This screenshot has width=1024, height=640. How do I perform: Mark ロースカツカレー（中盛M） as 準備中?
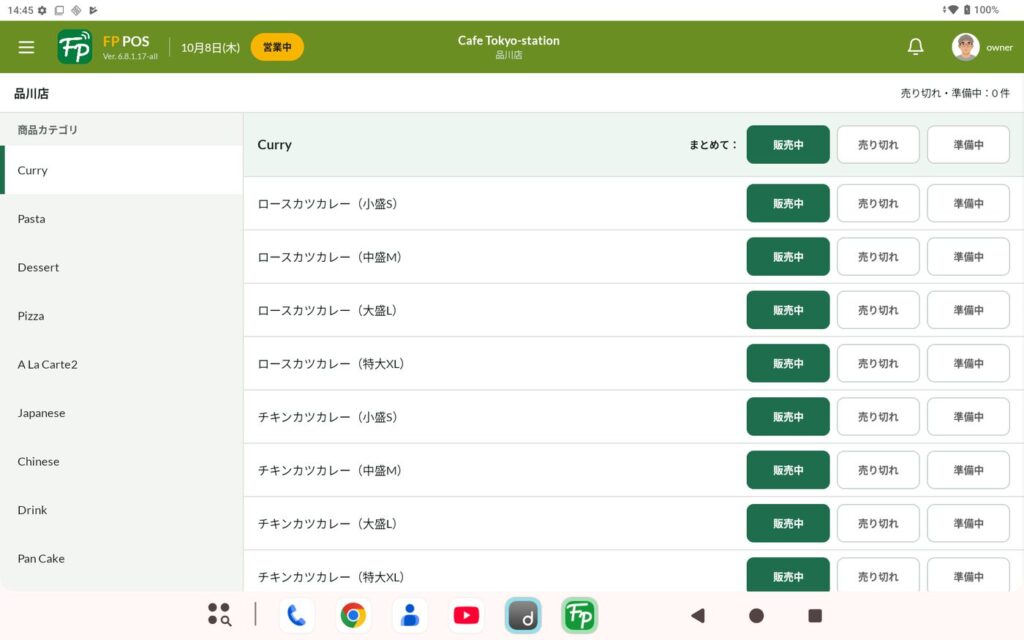point(968,257)
